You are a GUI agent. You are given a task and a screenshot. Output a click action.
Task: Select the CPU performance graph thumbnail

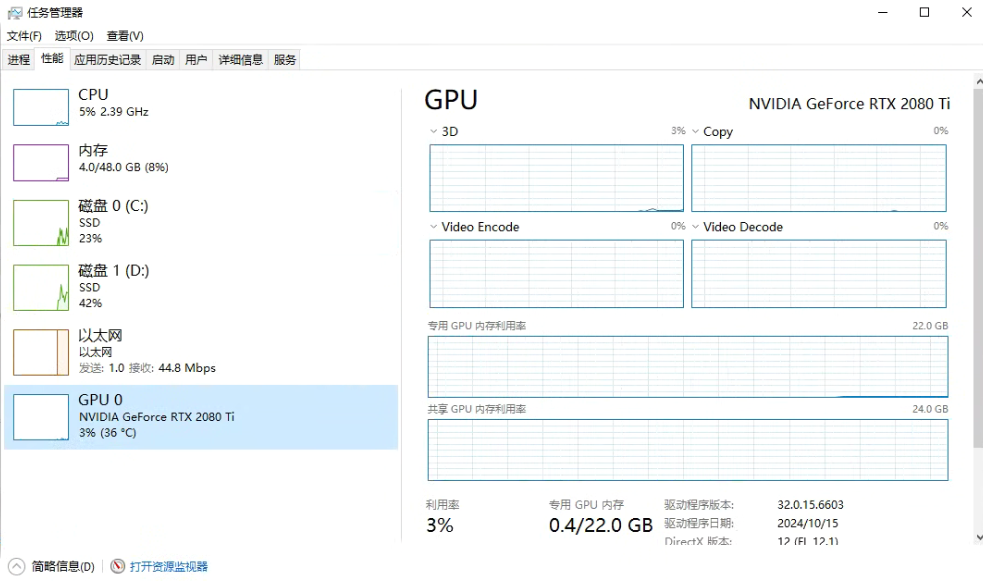[x=41, y=107]
